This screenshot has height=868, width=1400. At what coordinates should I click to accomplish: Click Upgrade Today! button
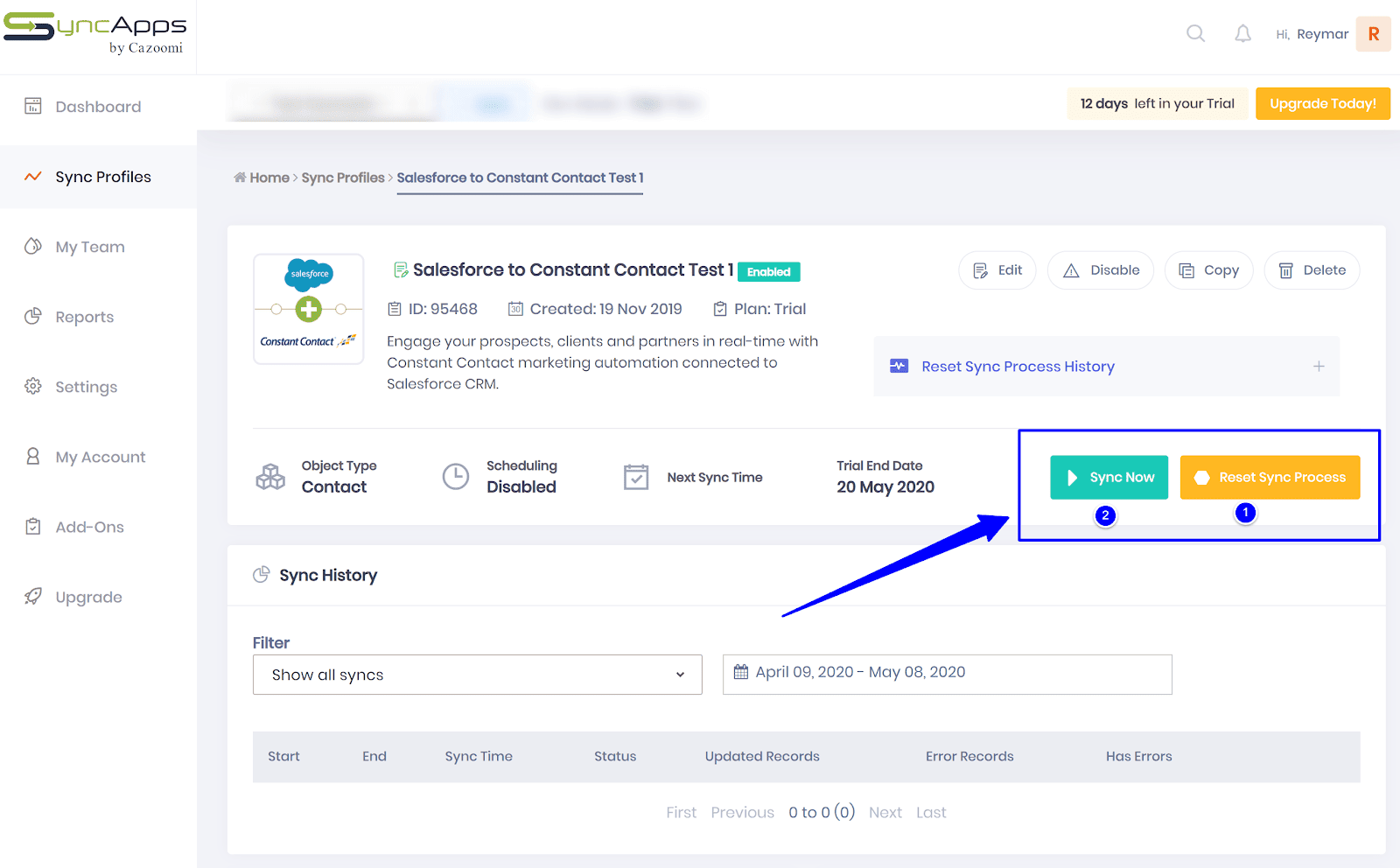1322,103
